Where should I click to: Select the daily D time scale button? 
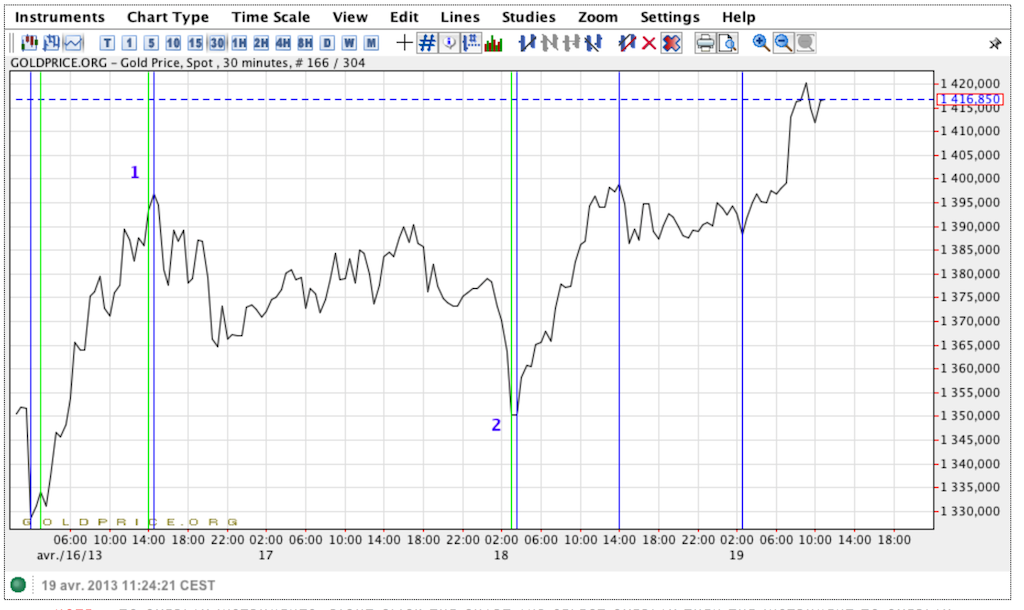pyautogui.click(x=327, y=43)
